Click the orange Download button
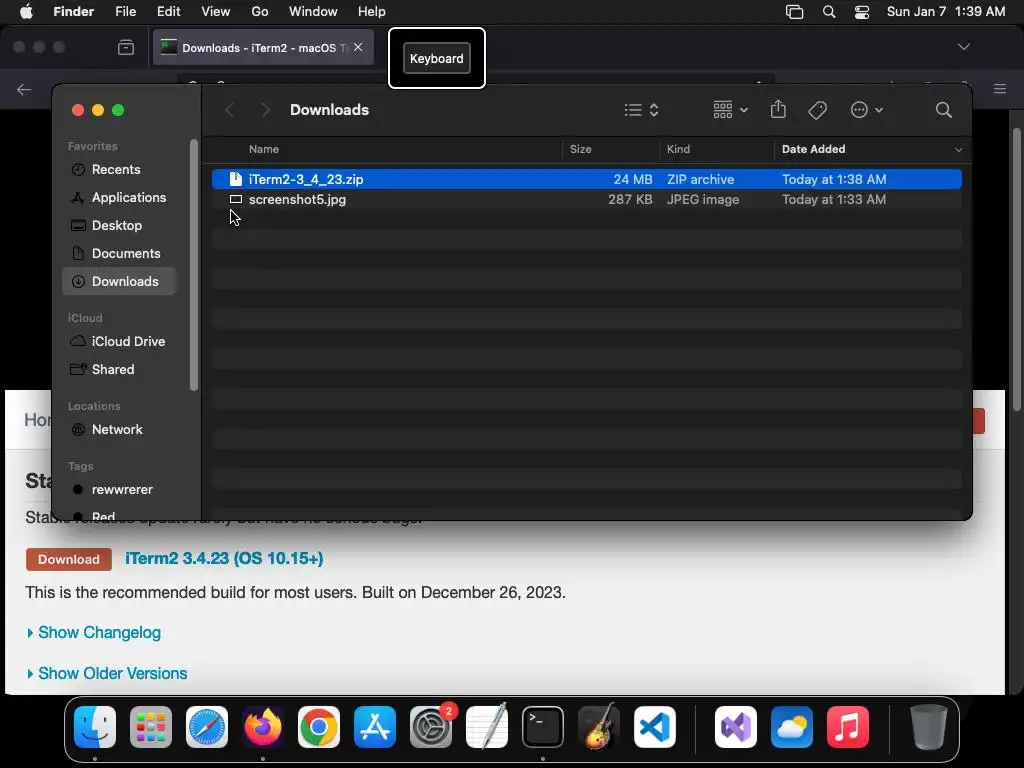The image size is (1024, 768). click(x=69, y=559)
